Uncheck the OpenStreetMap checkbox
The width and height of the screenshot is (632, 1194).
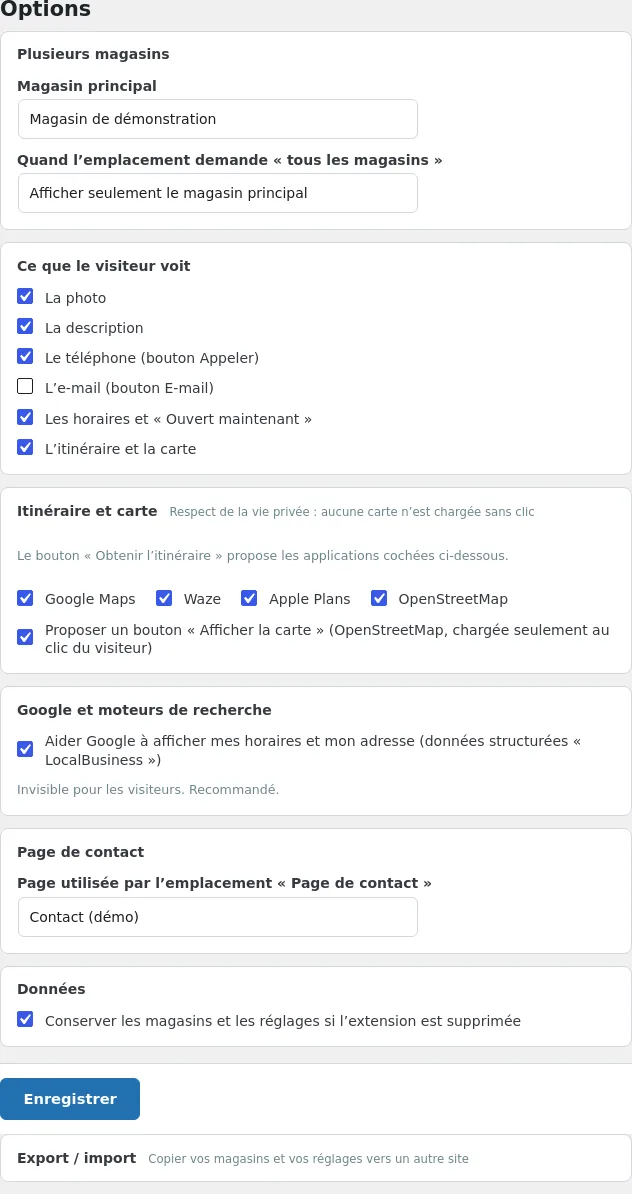pos(379,598)
